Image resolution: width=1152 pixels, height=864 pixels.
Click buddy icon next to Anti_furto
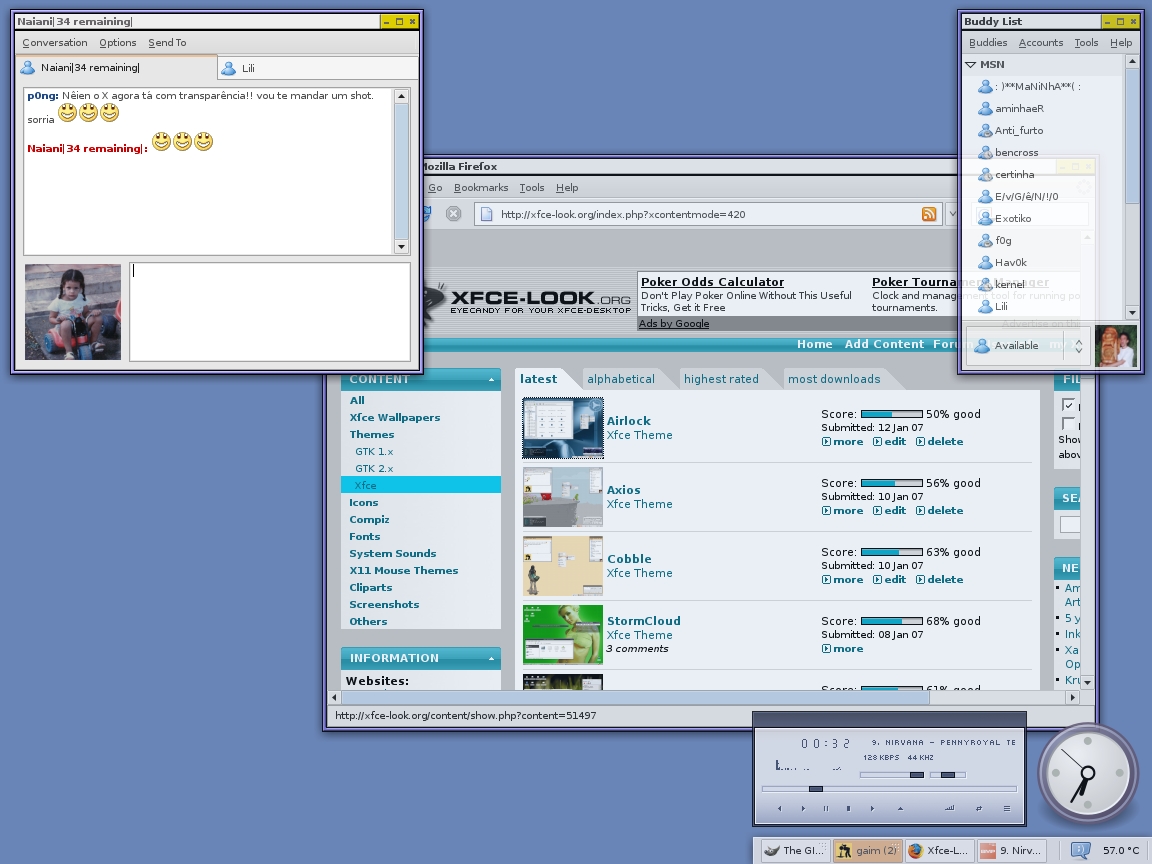[x=985, y=130]
